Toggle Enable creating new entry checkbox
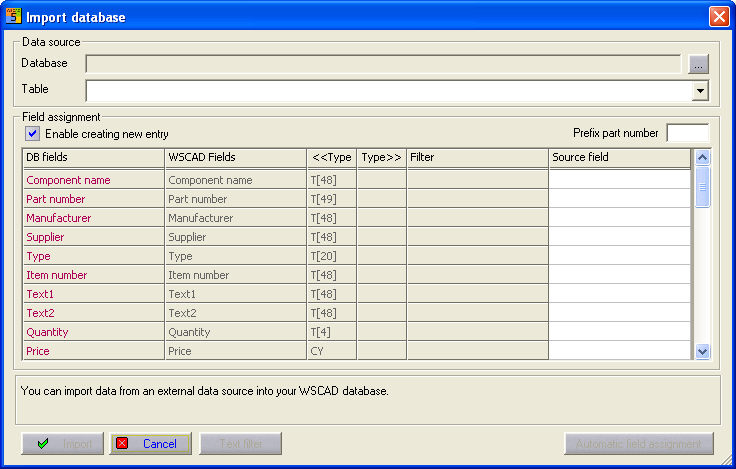This screenshot has height=469, width=736. point(32,133)
